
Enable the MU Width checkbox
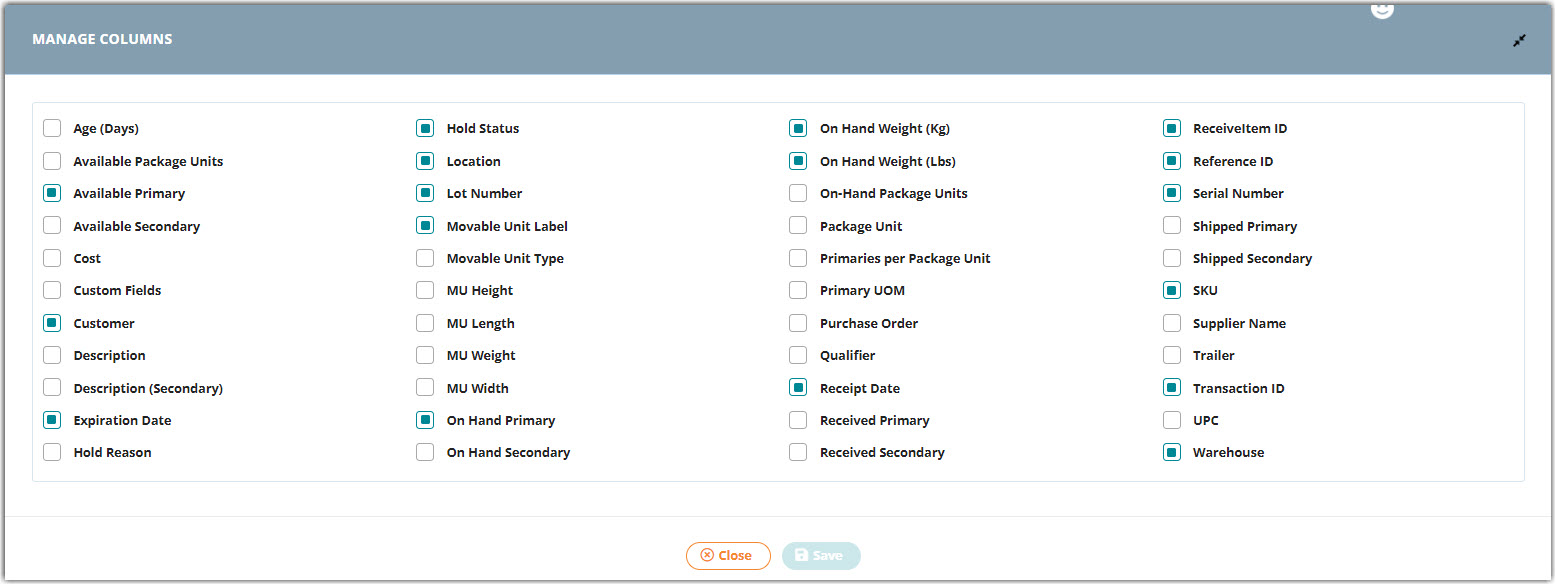425,388
